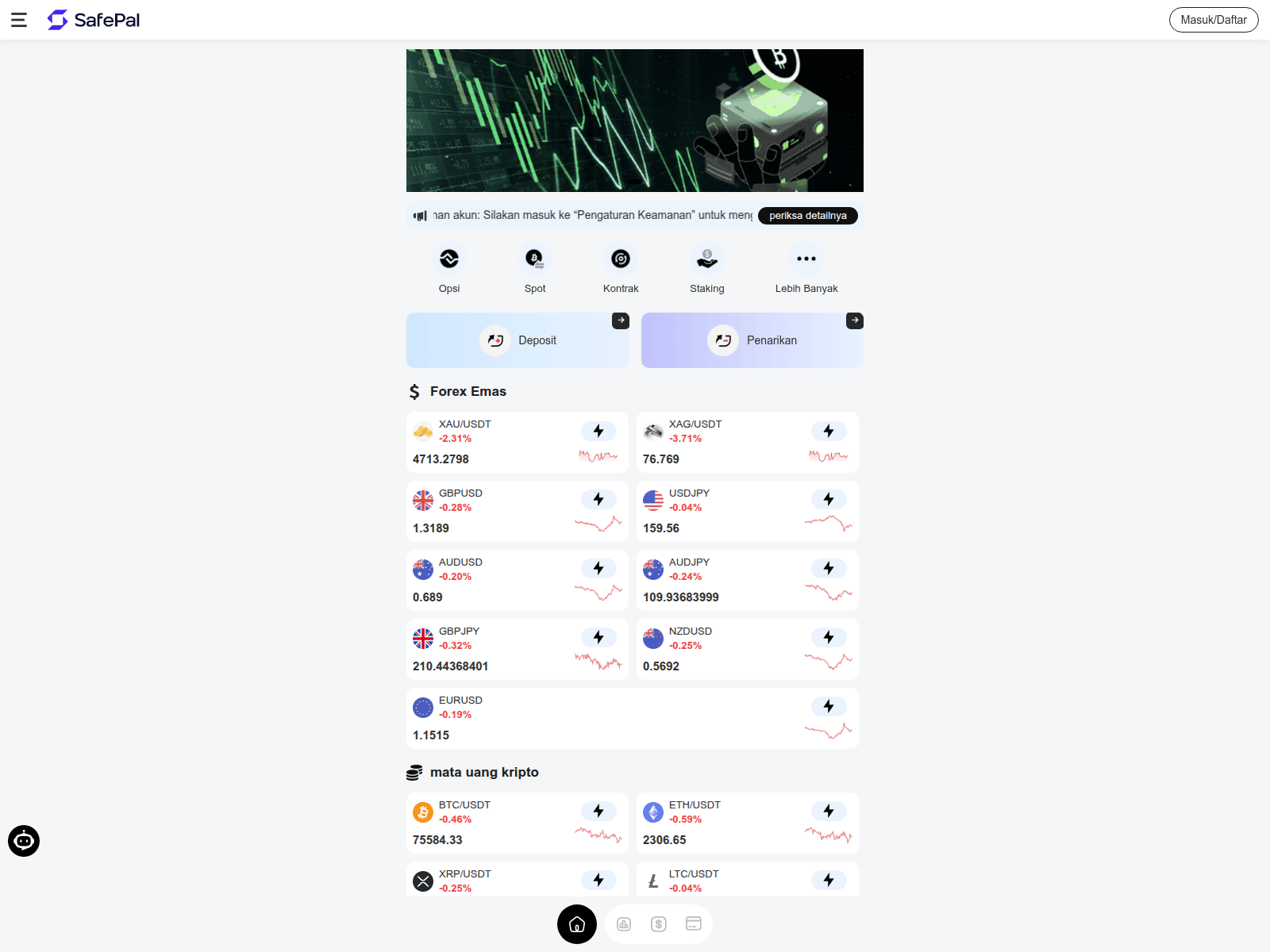The image size is (1270, 952).
Task: Click the promotional trading banner
Action: click(635, 121)
